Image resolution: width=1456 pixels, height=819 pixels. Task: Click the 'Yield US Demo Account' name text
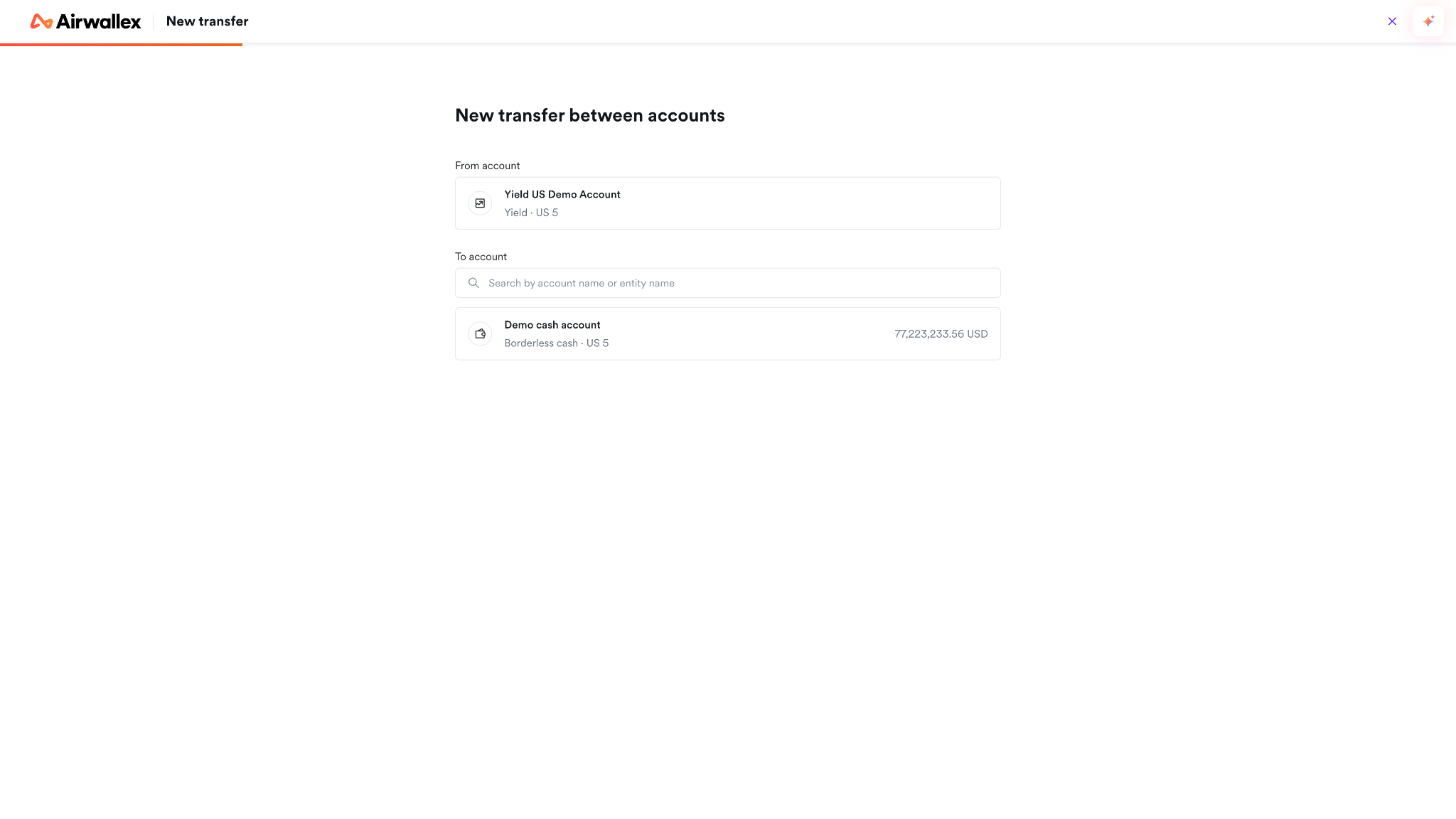(x=562, y=194)
